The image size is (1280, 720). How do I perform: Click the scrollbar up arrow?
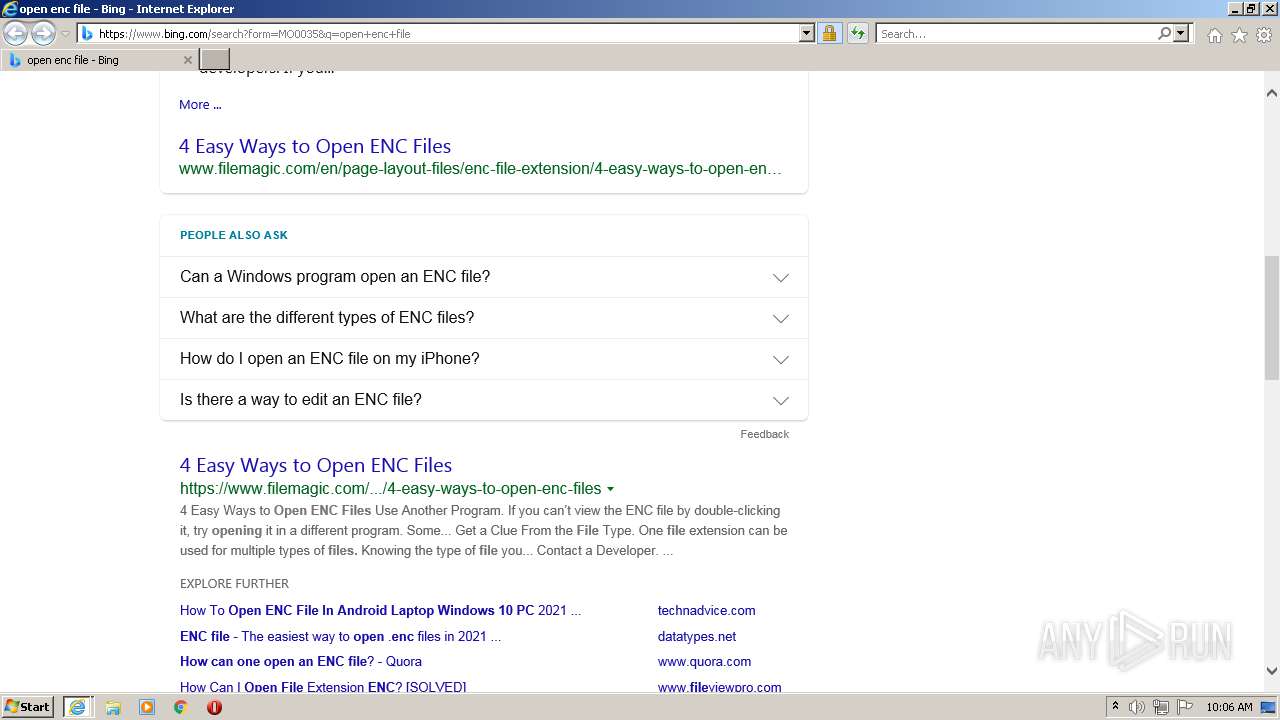click(x=1272, y=93)
